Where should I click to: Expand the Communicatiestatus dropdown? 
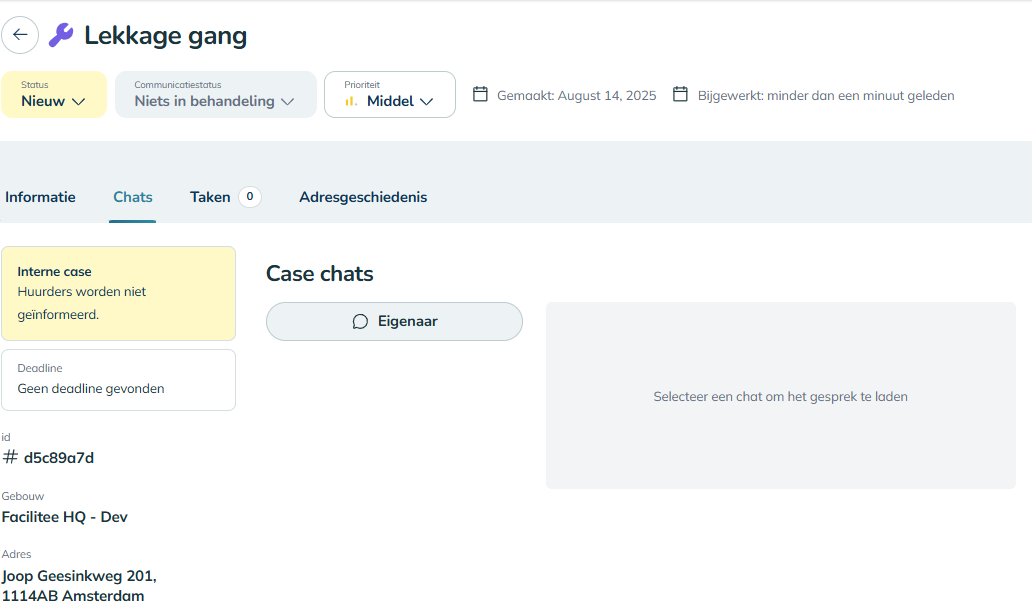215,94
